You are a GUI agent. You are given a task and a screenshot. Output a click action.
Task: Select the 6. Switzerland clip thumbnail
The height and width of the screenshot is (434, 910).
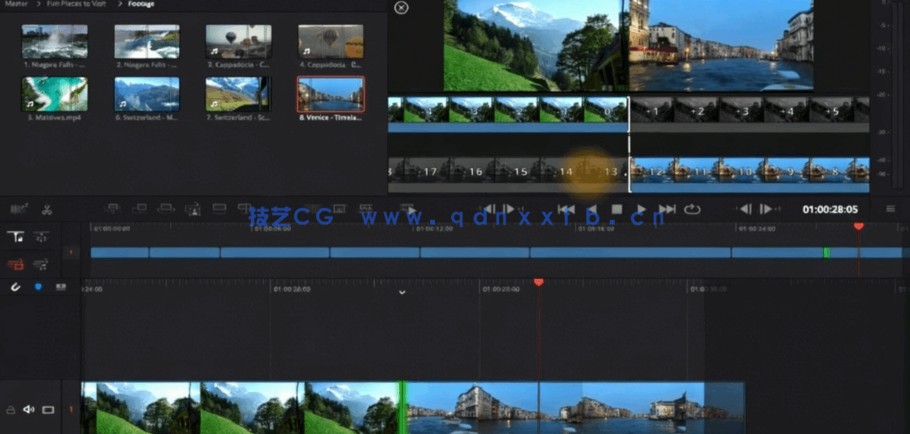147,94
